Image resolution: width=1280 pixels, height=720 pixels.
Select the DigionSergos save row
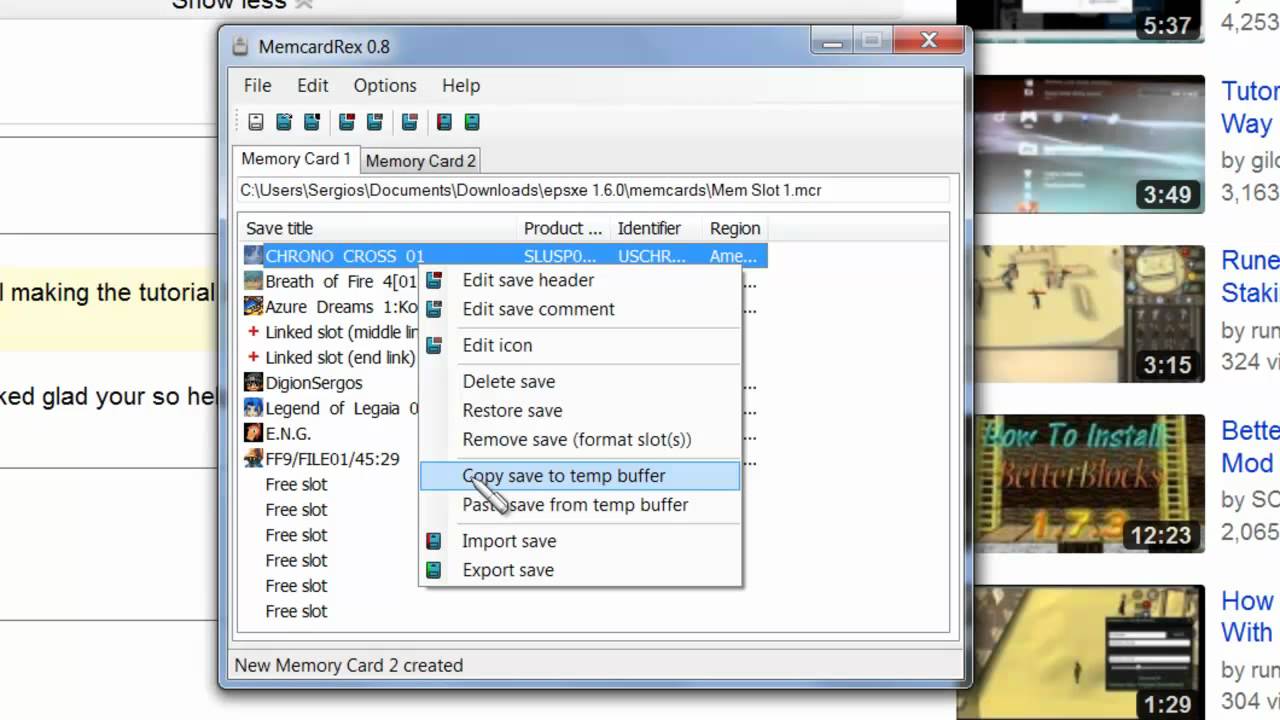331,383
